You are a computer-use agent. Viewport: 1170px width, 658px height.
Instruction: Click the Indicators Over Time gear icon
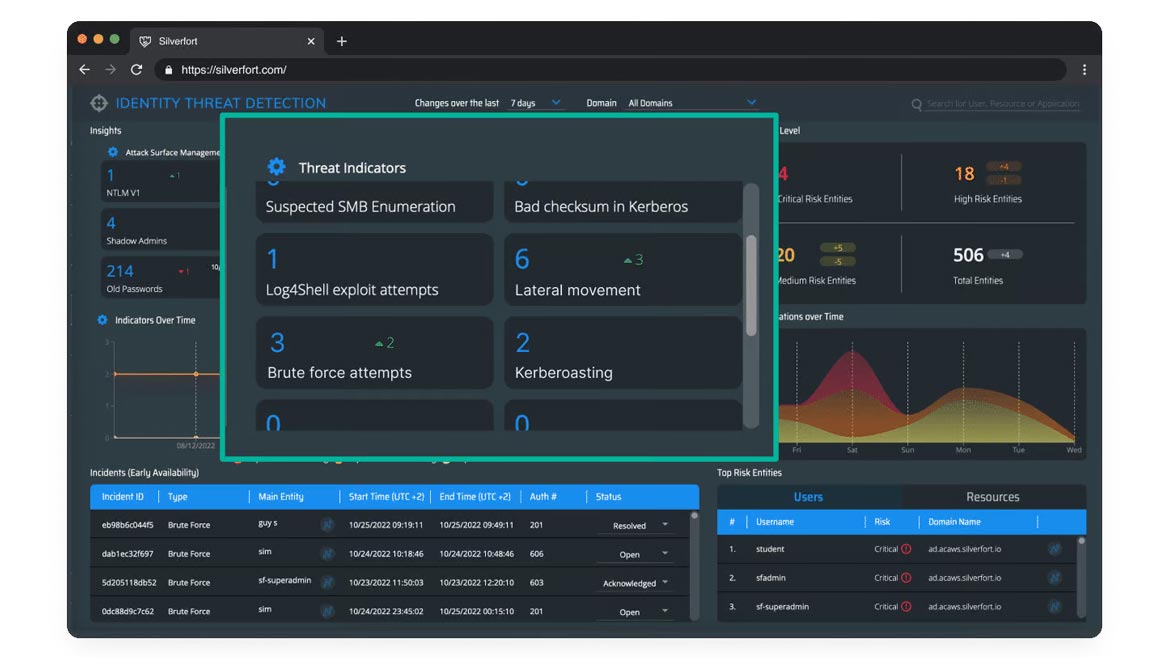102,320
